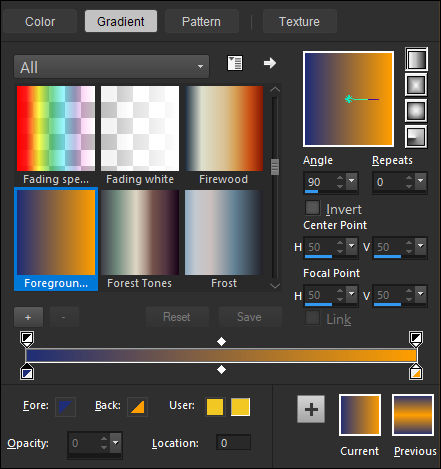Switch to the Pattern tab
The image size is (441, 469).
tap(201, 22)
